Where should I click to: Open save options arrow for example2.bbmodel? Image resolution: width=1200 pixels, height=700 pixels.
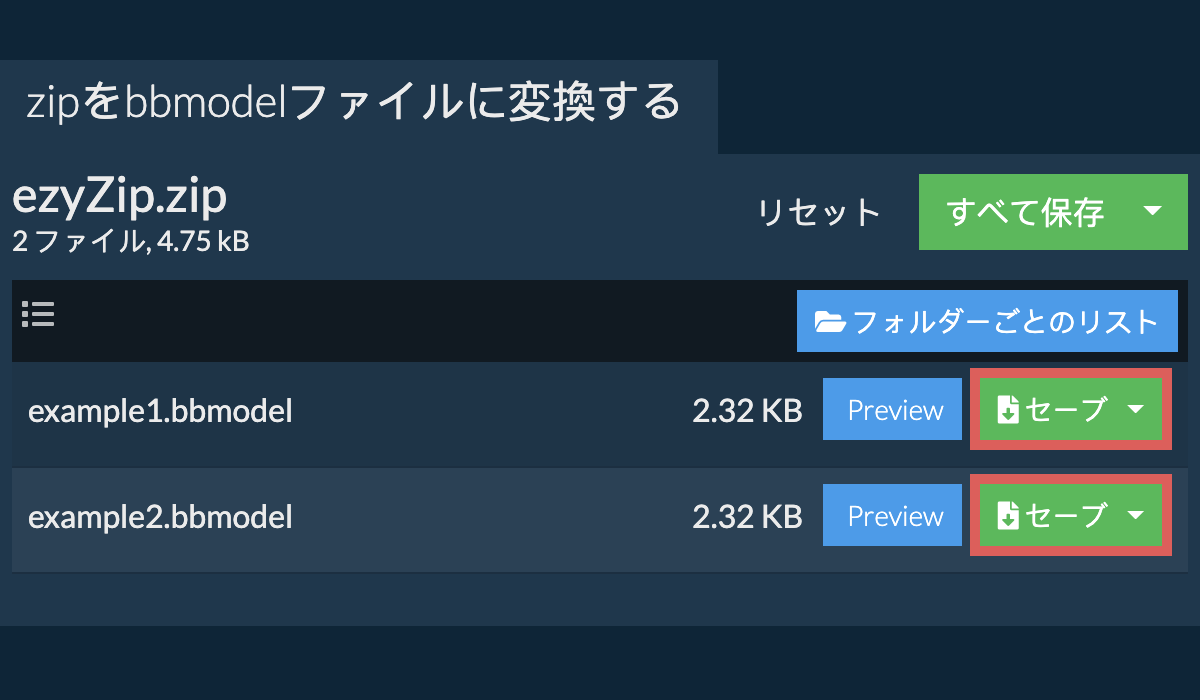point(1136,516)
